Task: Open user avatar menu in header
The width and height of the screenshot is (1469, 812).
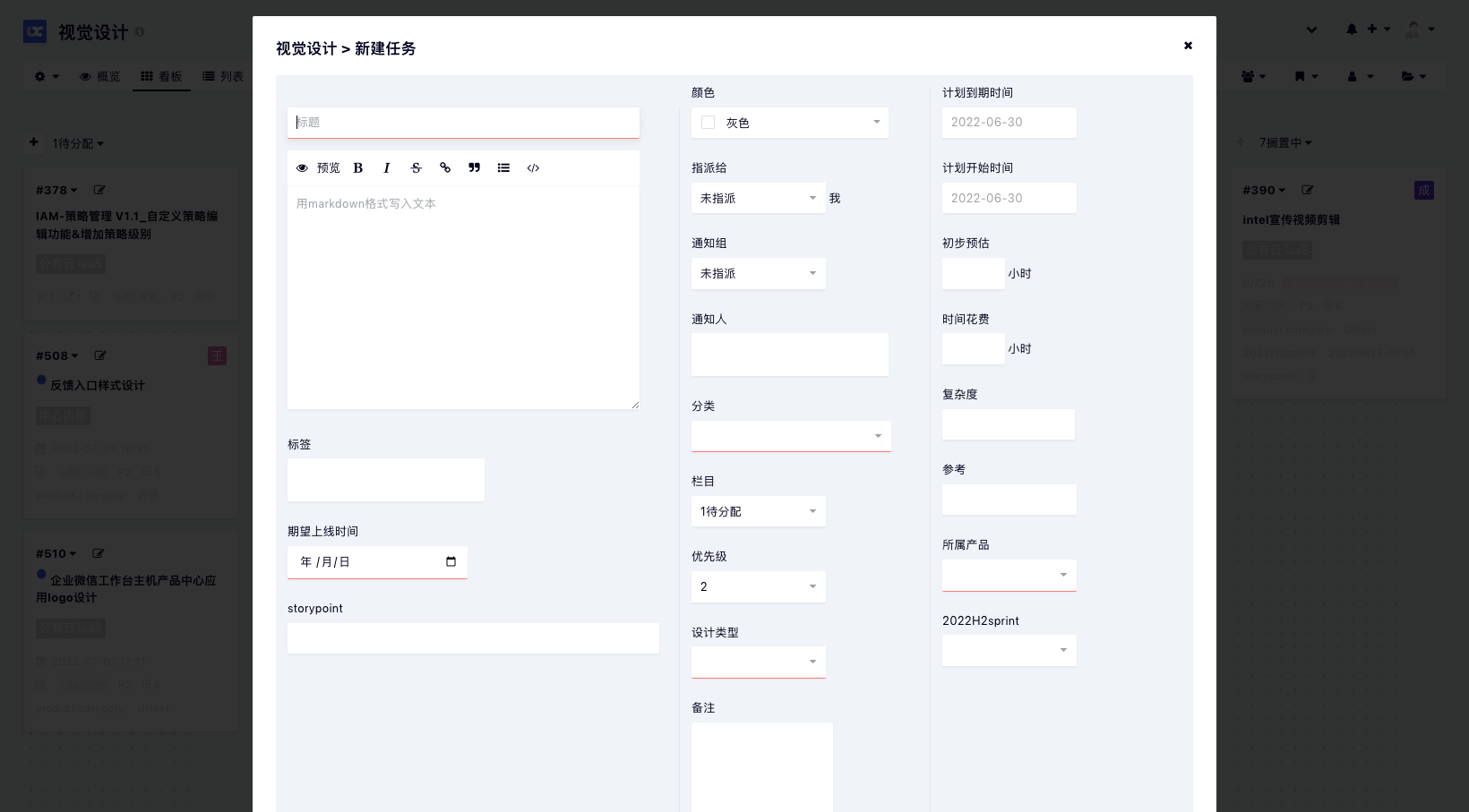Action: 1420,30
